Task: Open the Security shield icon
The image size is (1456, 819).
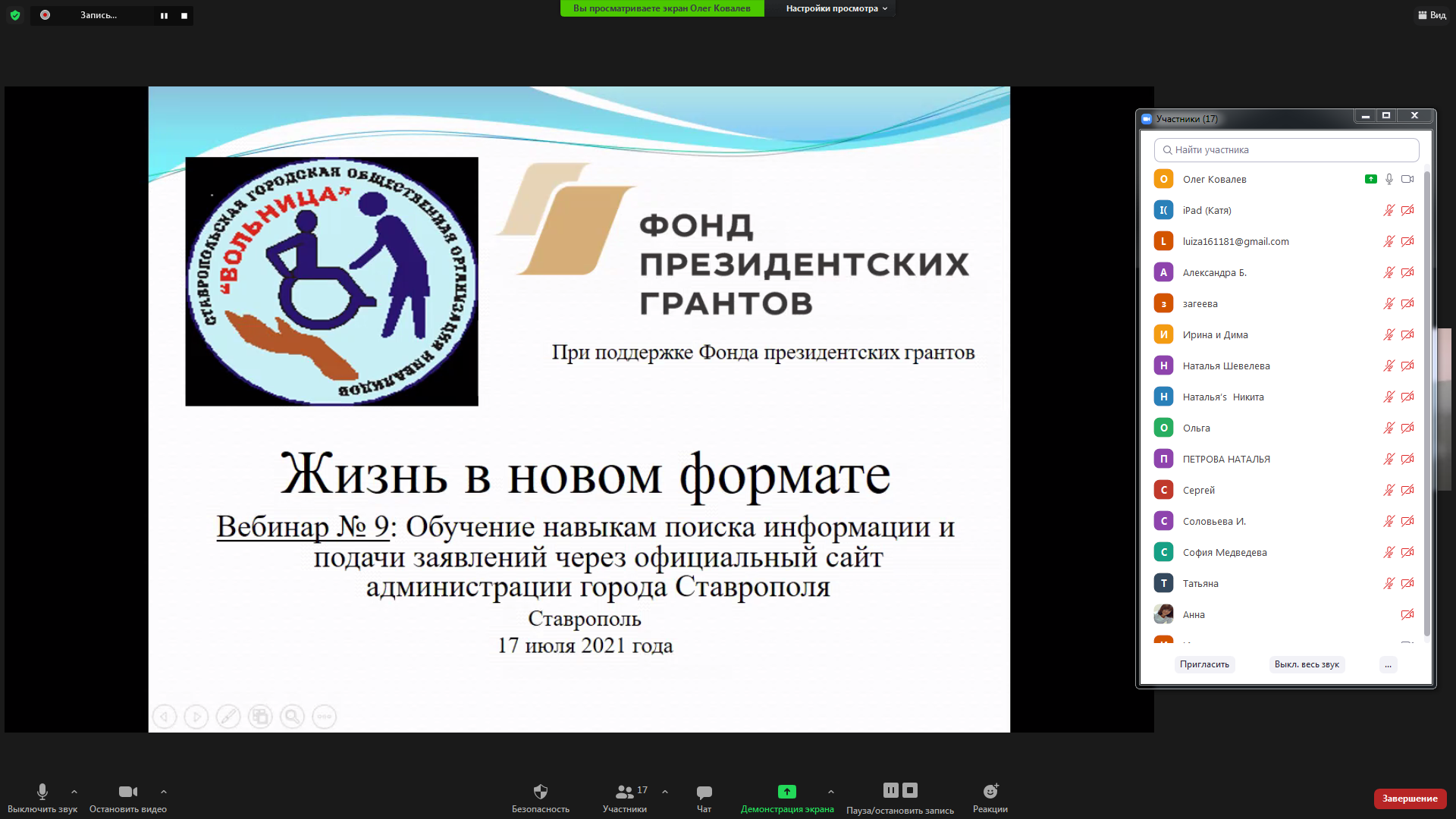Action: coord(540,792)
